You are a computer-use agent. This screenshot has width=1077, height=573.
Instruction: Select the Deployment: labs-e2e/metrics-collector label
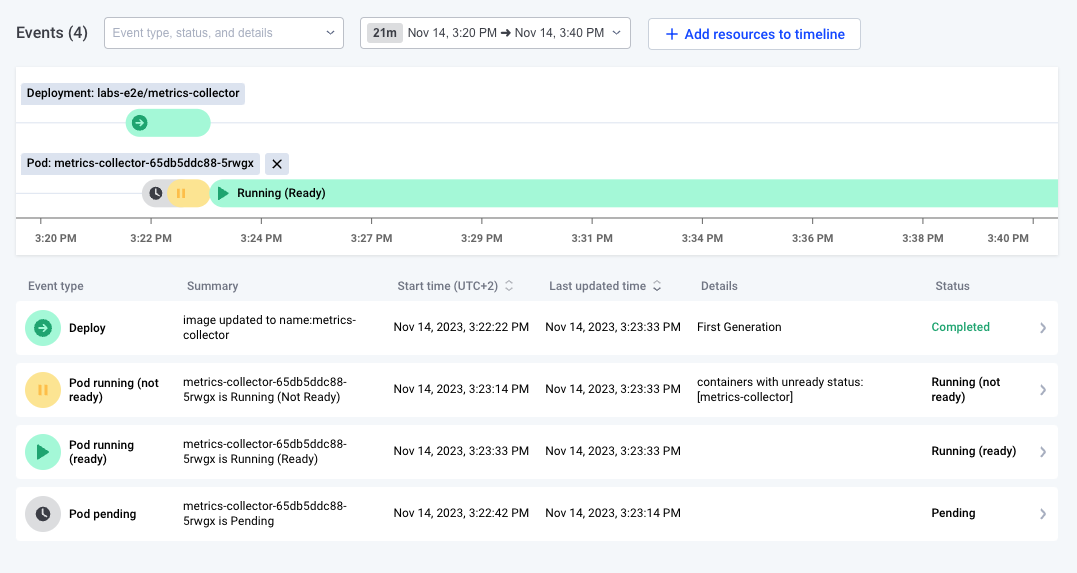[x=133, y=93]
